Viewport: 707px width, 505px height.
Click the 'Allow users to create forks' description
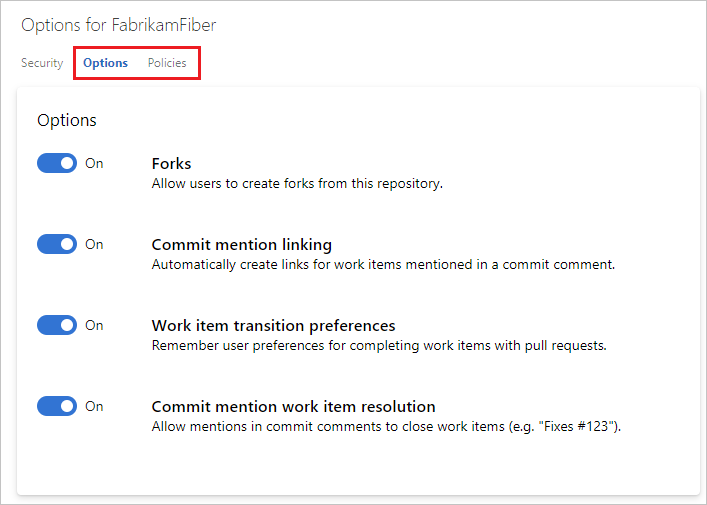[x=297, y=184]
